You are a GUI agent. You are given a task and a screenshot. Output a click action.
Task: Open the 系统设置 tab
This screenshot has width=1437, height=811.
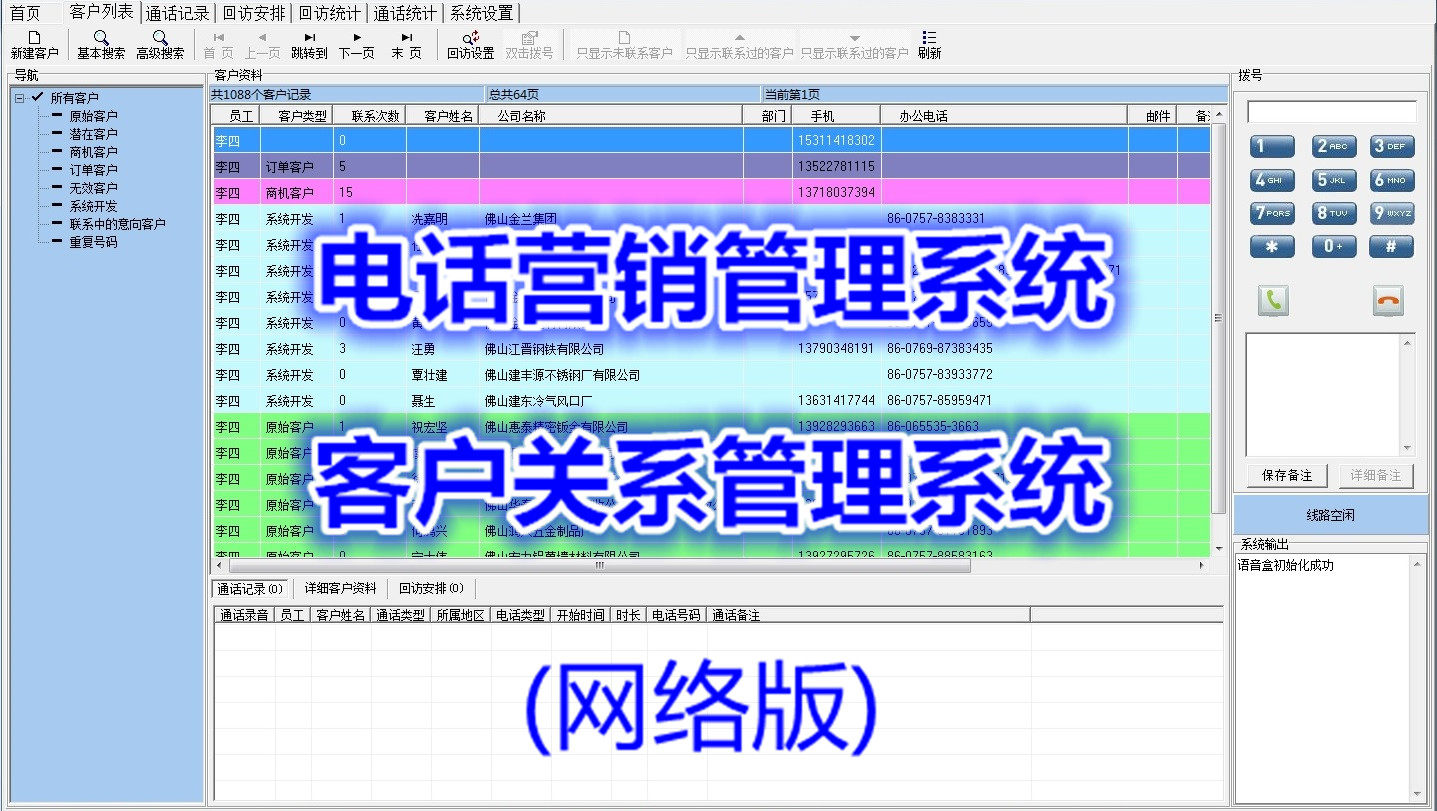[x=481, y=13]
